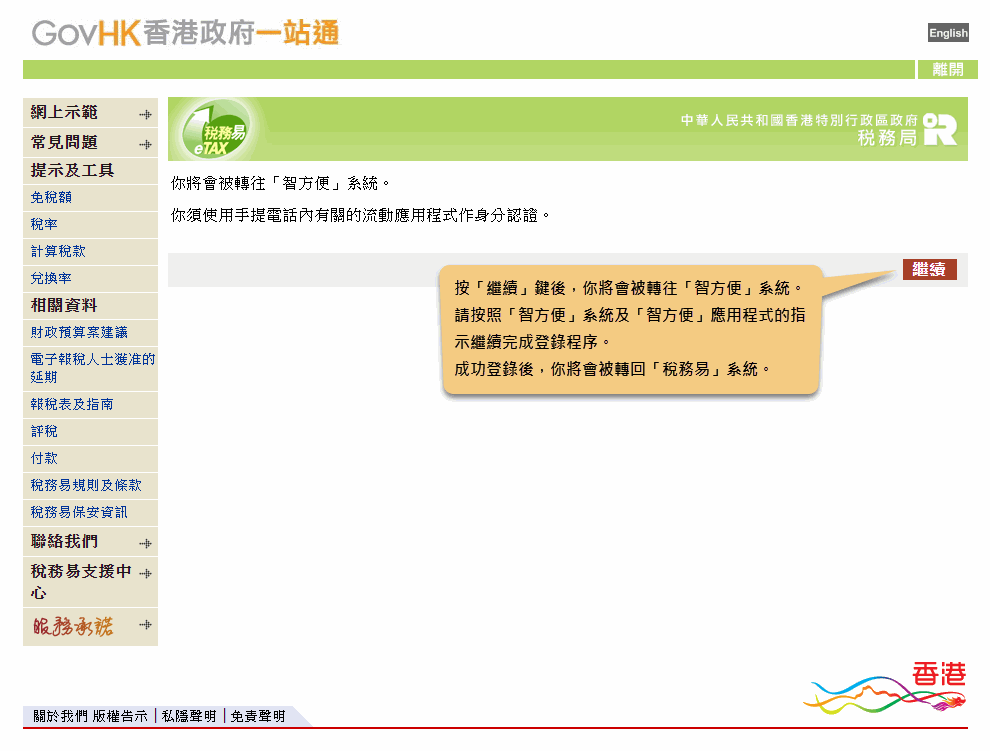Viewport: 990px width, 751px height.
Task: Click the 離開 button to leave
Action: (x=948, y=69)
